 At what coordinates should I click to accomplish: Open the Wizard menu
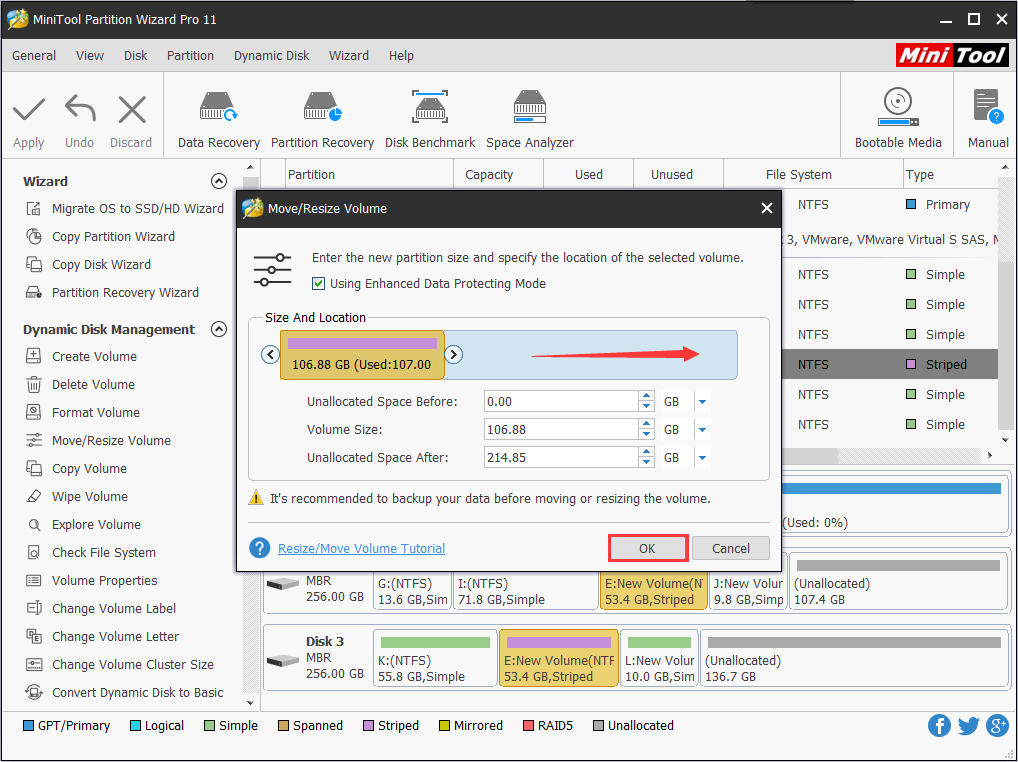(x=349, y=56)
